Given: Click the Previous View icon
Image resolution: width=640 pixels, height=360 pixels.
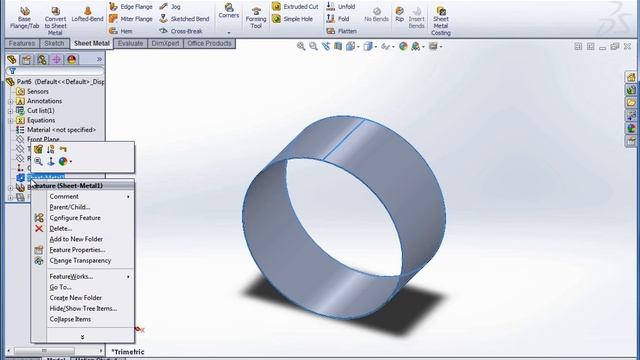Looking at the screenshot, I should click(325, 47).
